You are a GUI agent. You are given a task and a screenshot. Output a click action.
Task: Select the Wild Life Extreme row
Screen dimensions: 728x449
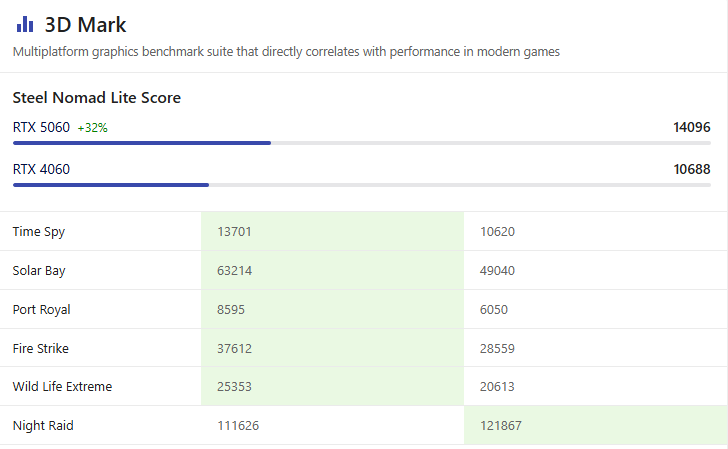[x=62, y=387]
